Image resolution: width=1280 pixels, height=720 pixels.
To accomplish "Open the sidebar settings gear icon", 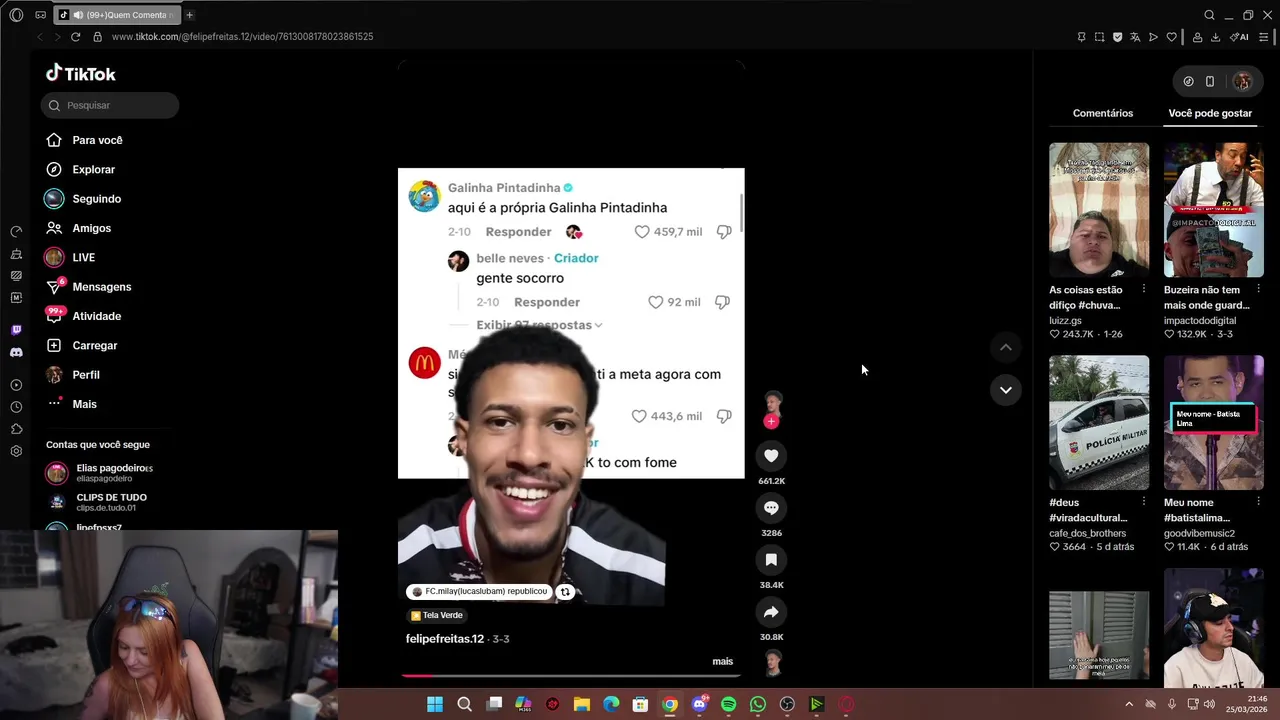I will click(x=16, y=451).
